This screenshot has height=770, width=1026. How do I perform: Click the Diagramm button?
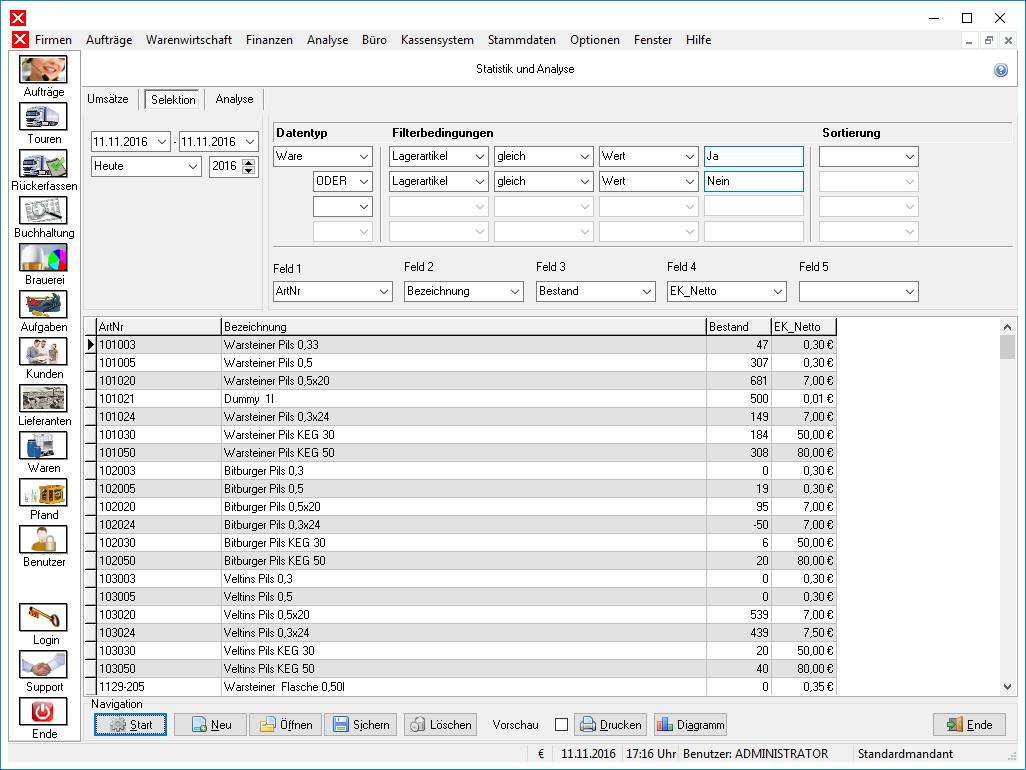(690, 725)
